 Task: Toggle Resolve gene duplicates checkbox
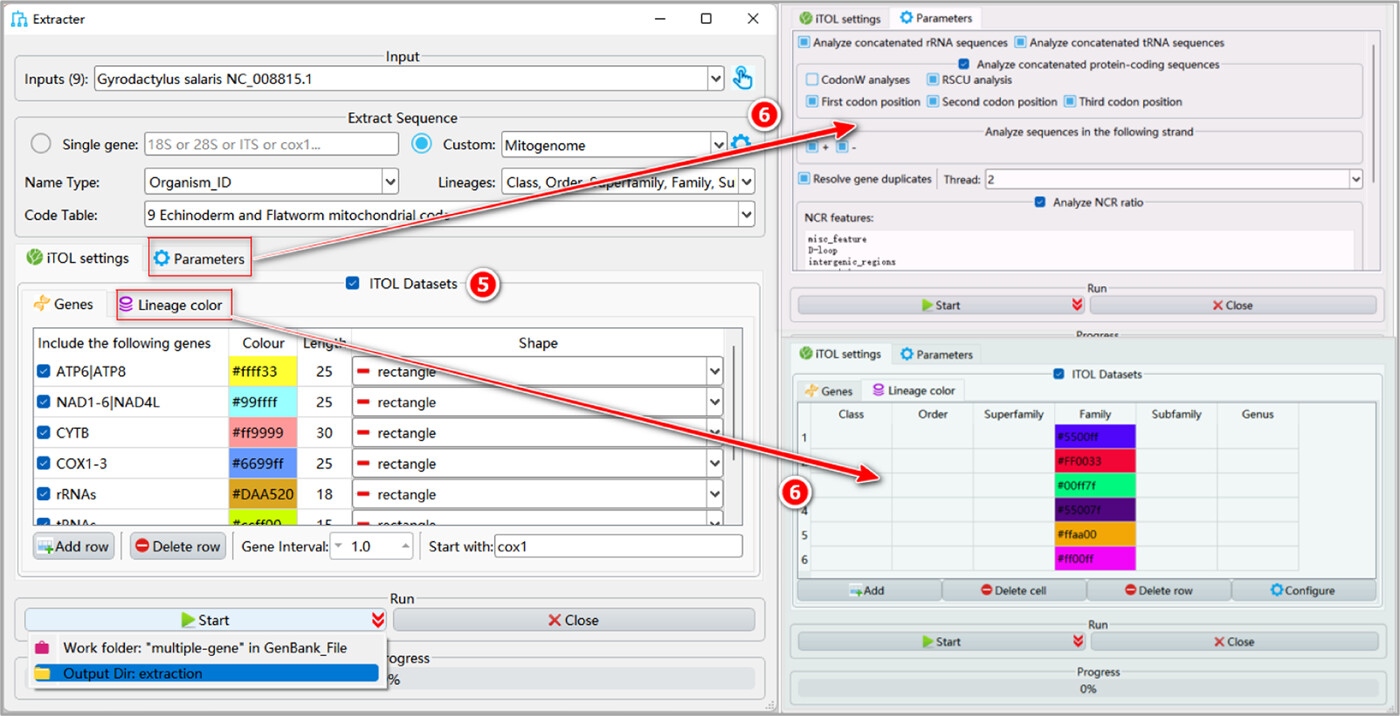[x=804, y=179]
